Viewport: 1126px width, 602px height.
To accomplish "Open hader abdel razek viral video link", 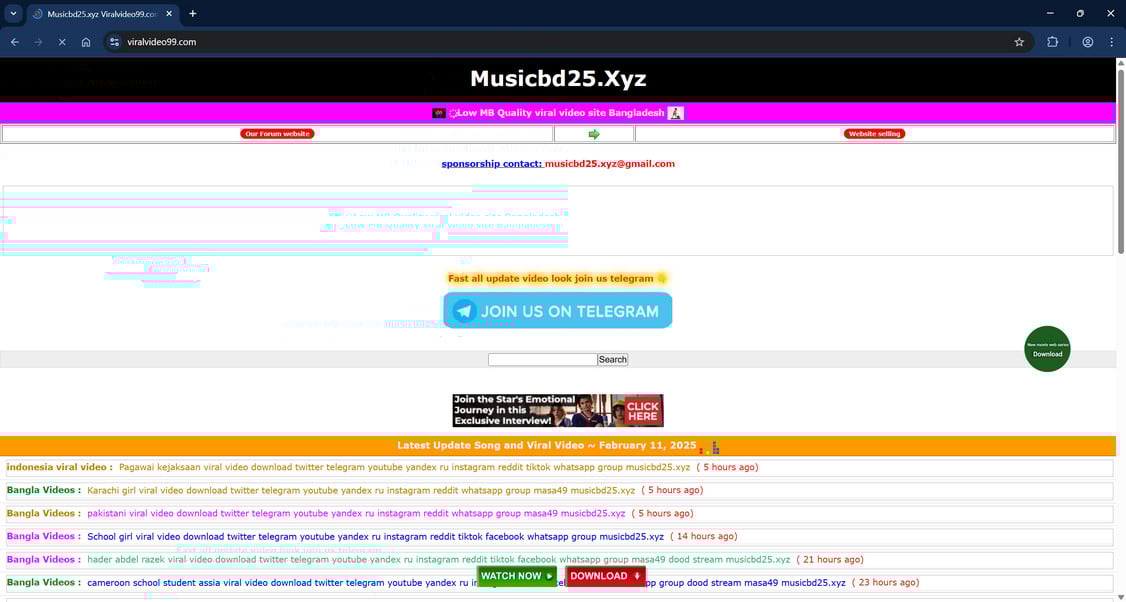I will point(439,560).
